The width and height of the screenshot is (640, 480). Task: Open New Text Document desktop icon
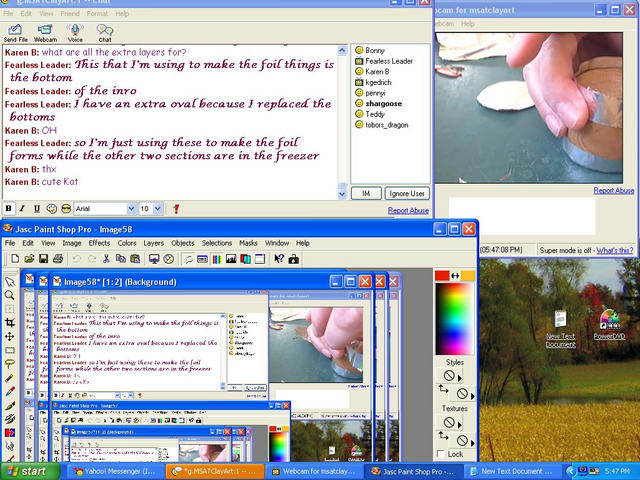[x=561, y=329]
